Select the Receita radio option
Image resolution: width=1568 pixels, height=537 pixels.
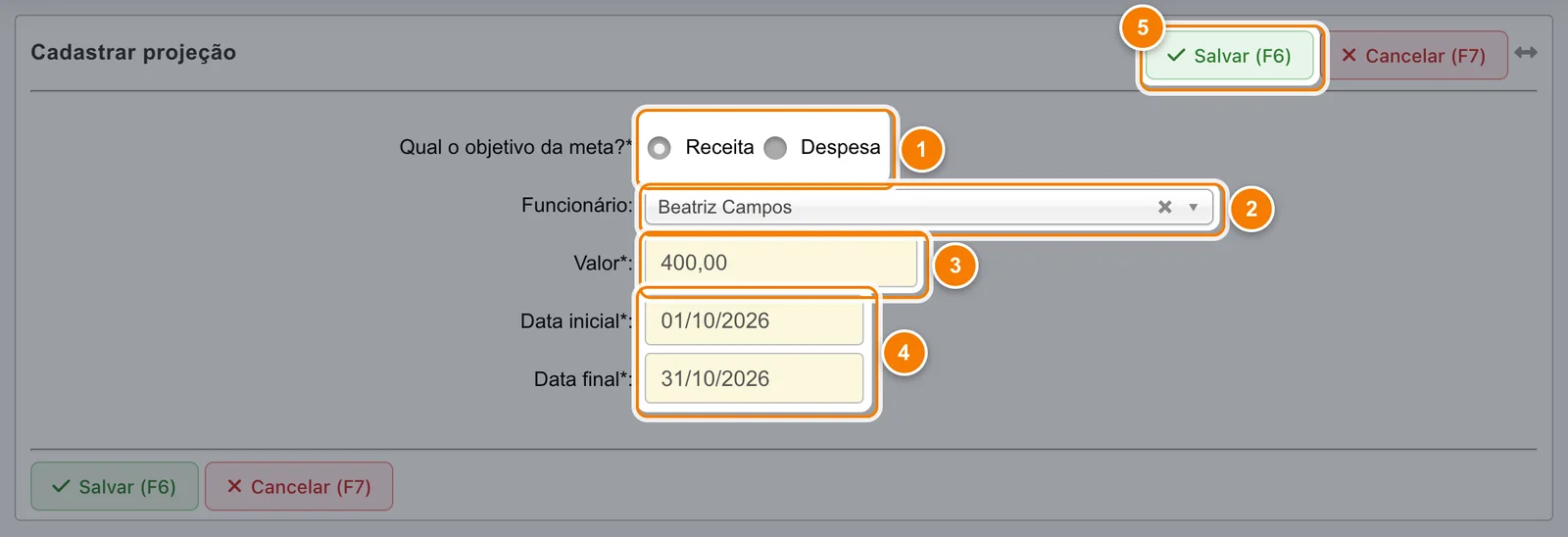[x=660, y=148]
